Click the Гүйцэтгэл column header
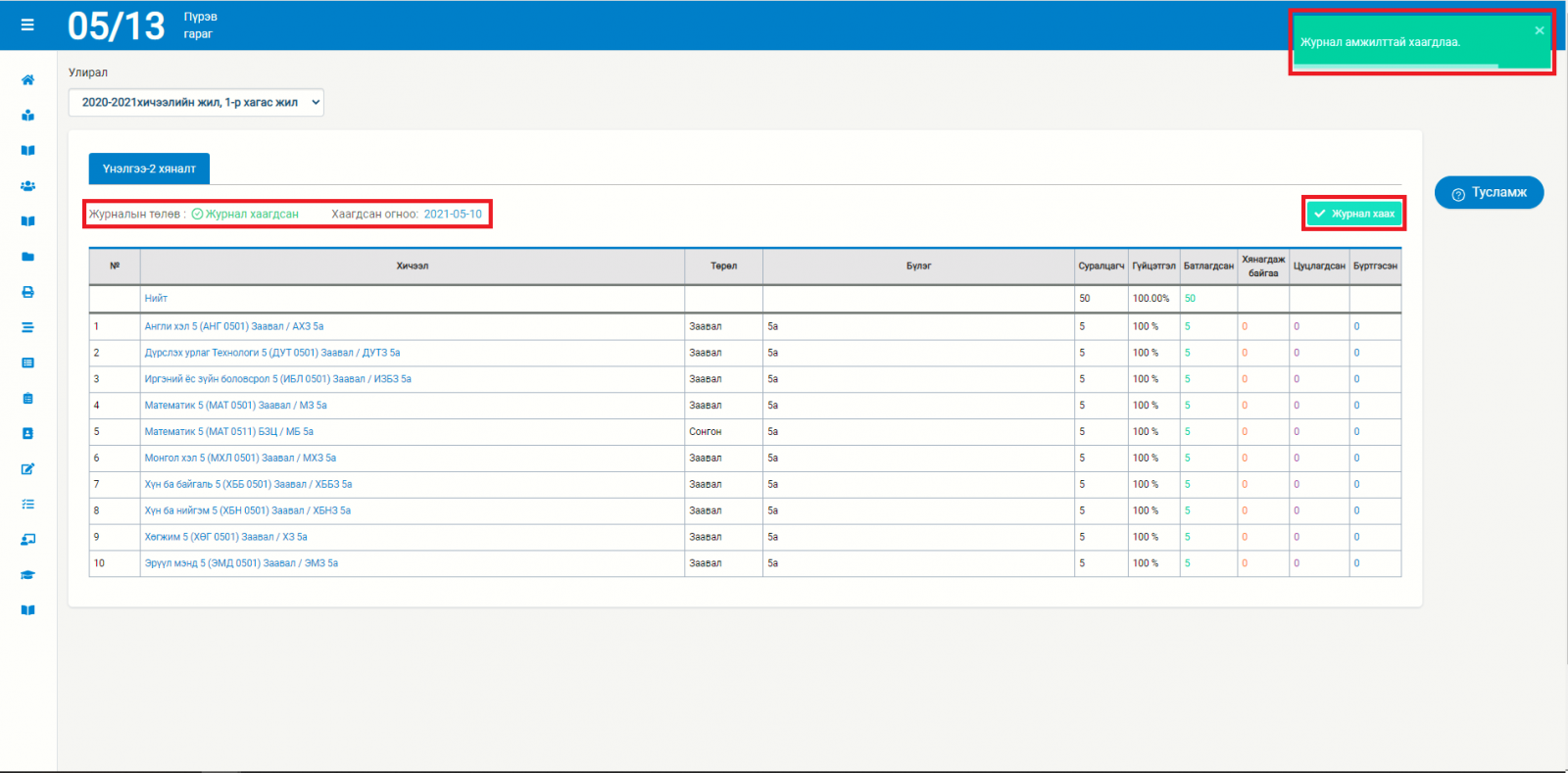 pos(1153,266)
